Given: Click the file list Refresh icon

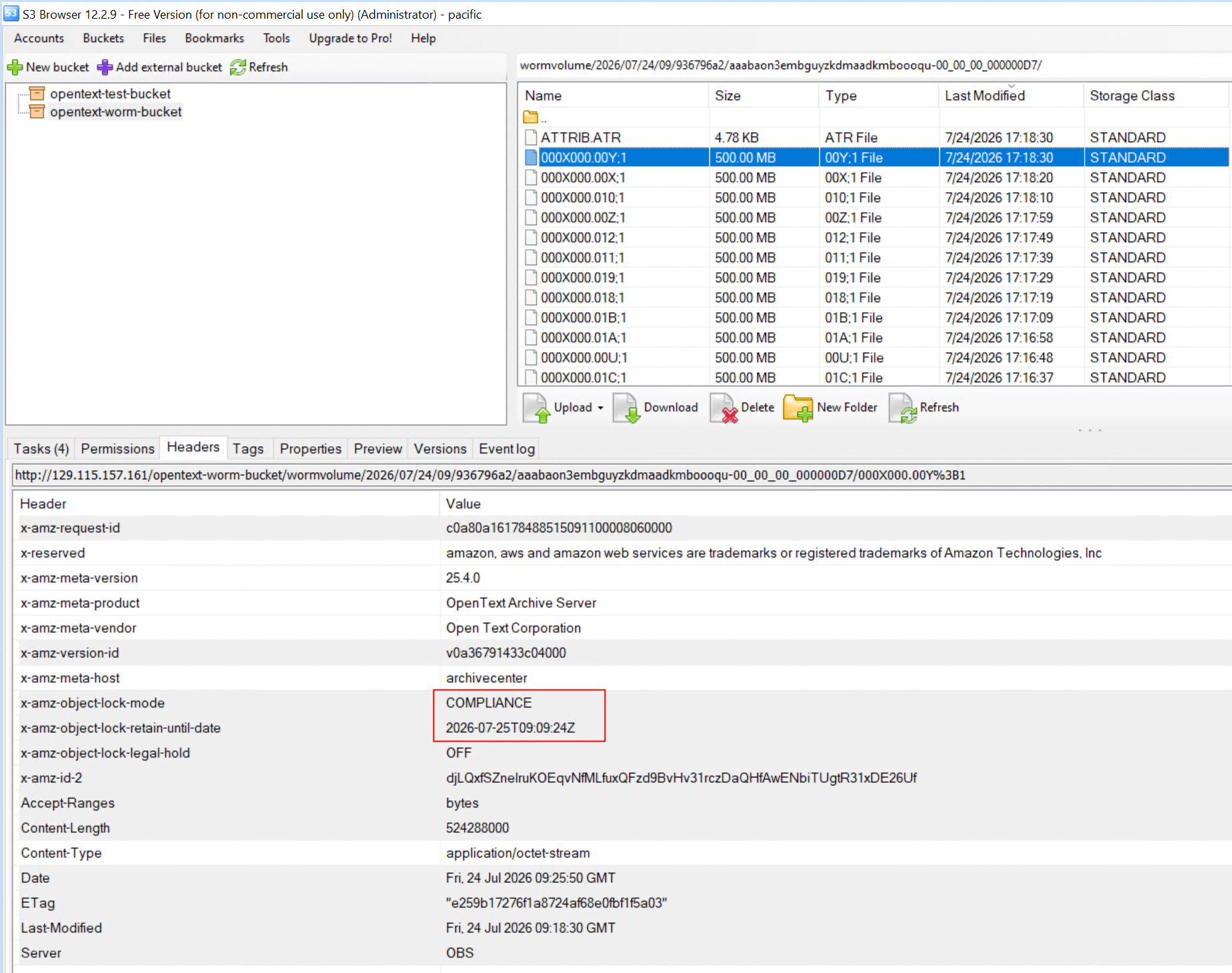Looking at the screenshot, I should click(903, 408).
